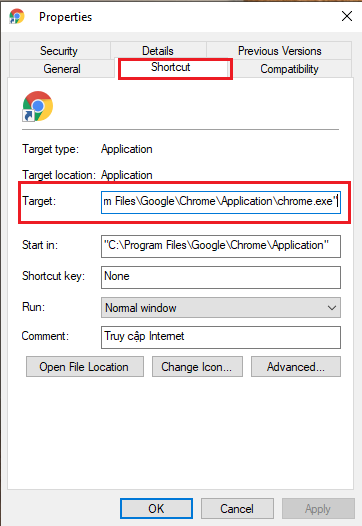Open the Compatibility tab

pyautogui.click(x=289, y=69)
